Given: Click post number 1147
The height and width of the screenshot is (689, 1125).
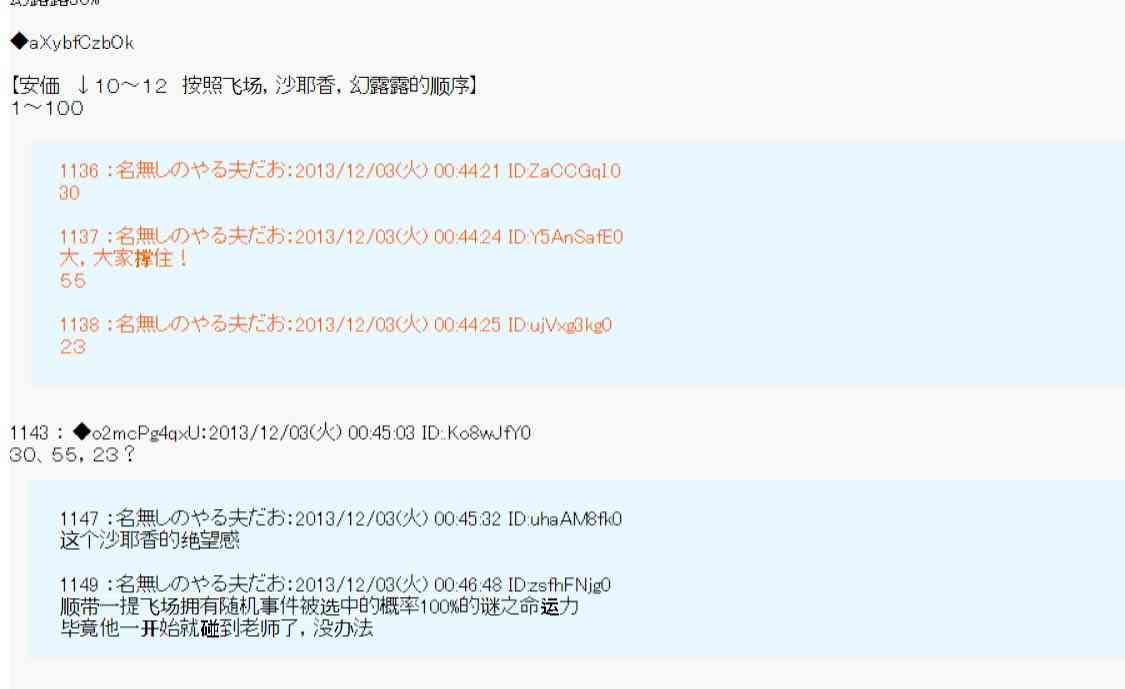Looking at the screenshot, I should tap(79, 518).
